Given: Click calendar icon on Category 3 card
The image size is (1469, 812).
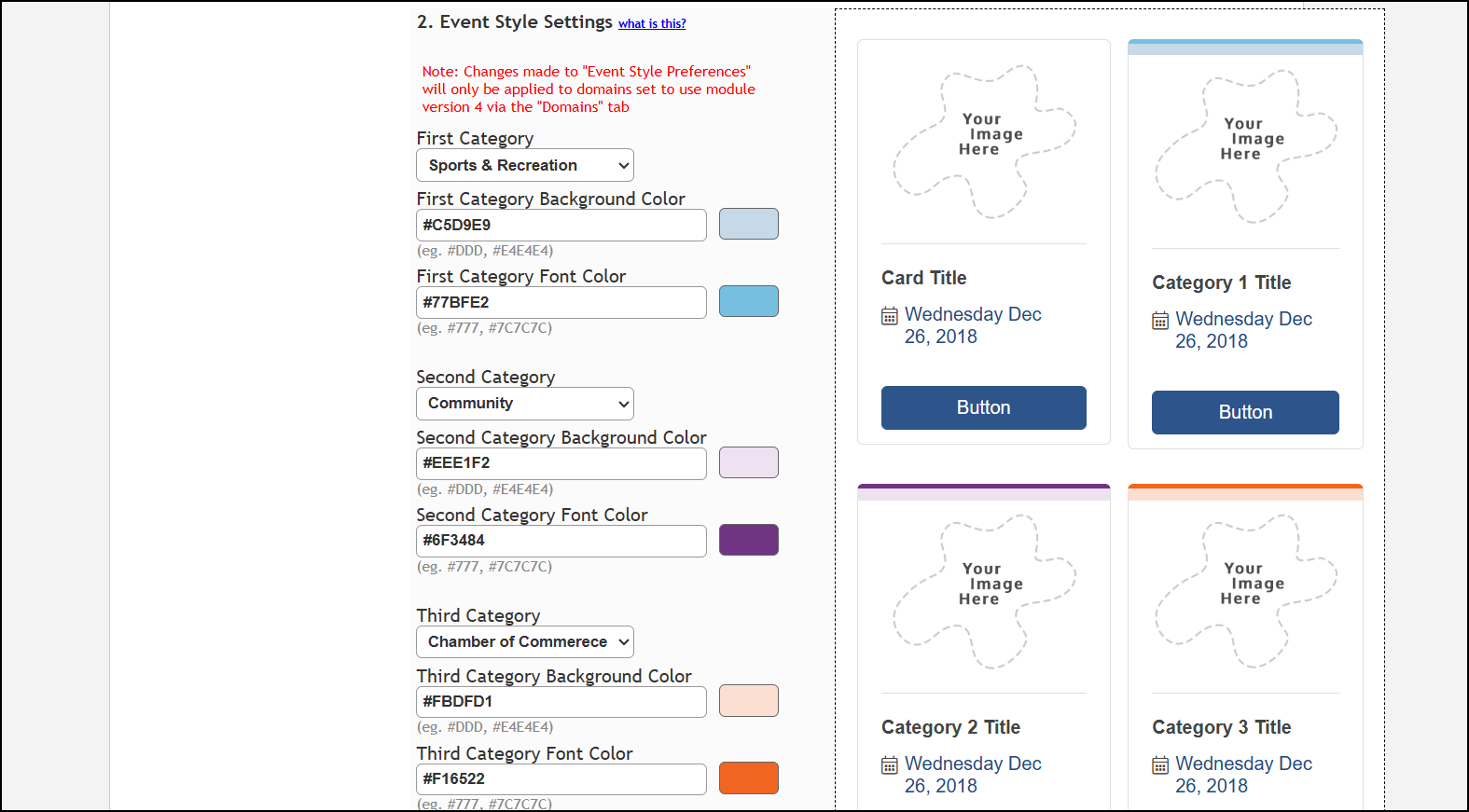Looking at the screenshot, I should (x=1160, y=765).
